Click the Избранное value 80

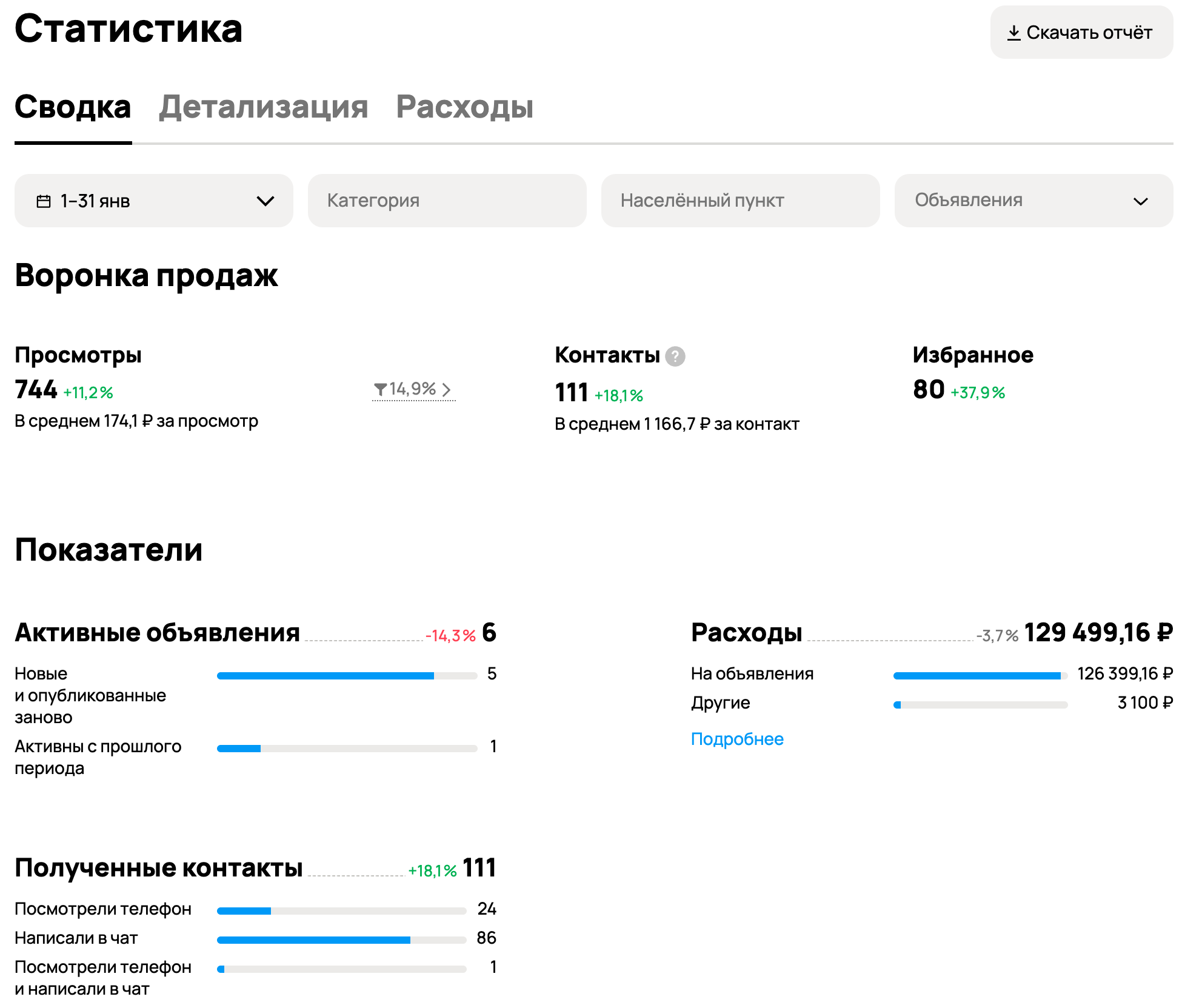point(928,390)
